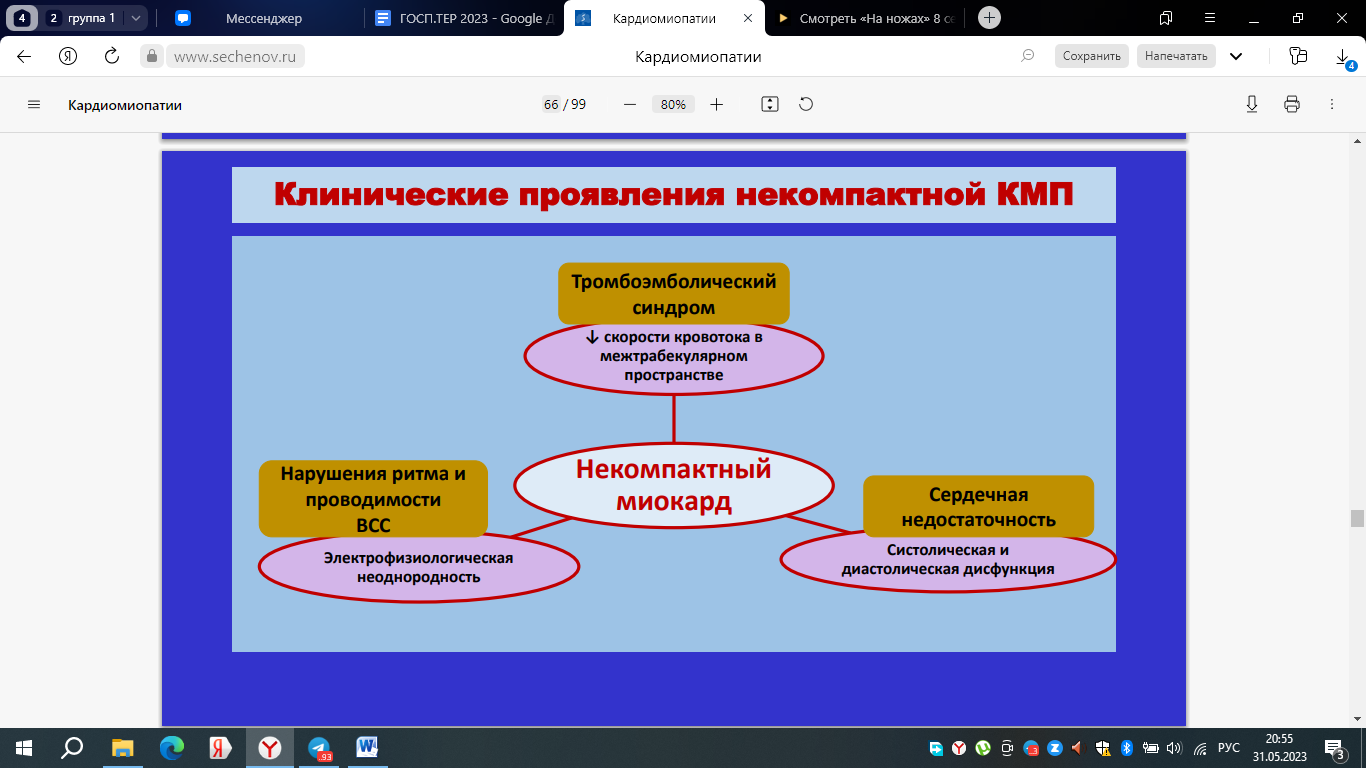
Task: Click Электрофизиологическая неоднородность ellipse
Action: point(418,567)
